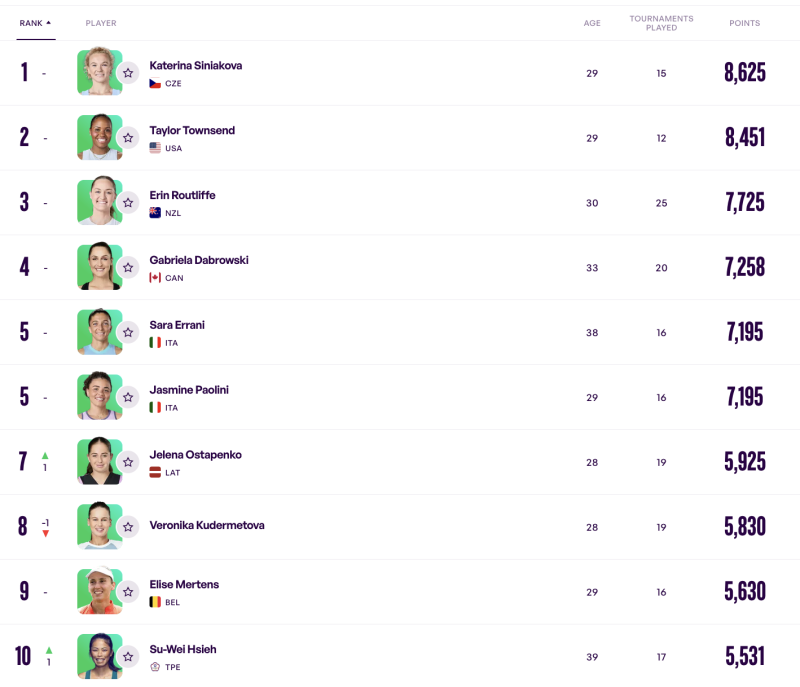This screenshot has width=800, height=687.
Task: Click star icon beside Taylor Townsend
Action: pyautogui.click(x=128, y=138)
